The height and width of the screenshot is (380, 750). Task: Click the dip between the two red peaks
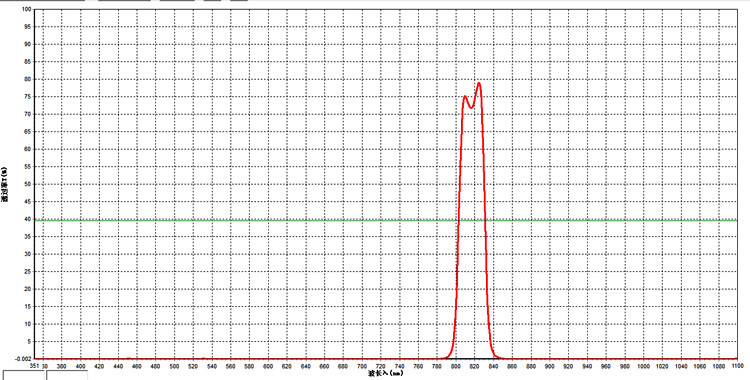[x=471, y=107]
